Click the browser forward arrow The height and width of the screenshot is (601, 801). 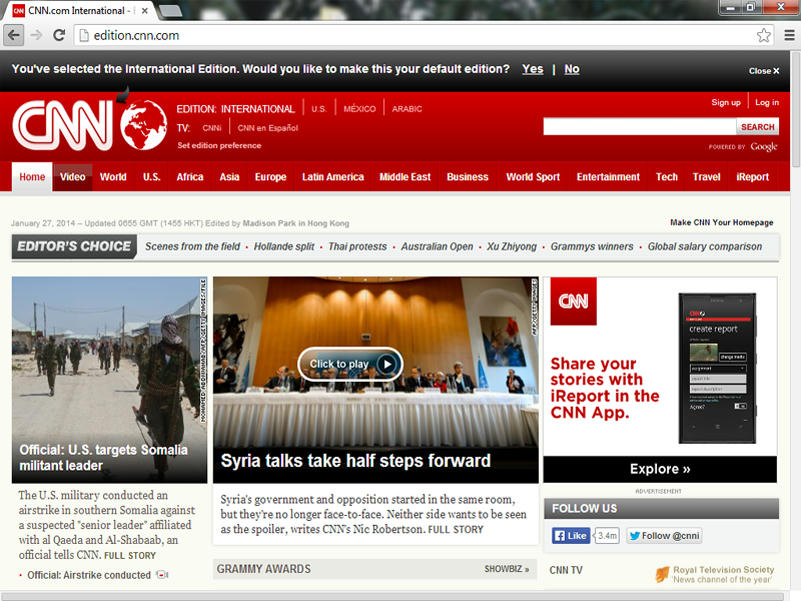coord(36,35)
